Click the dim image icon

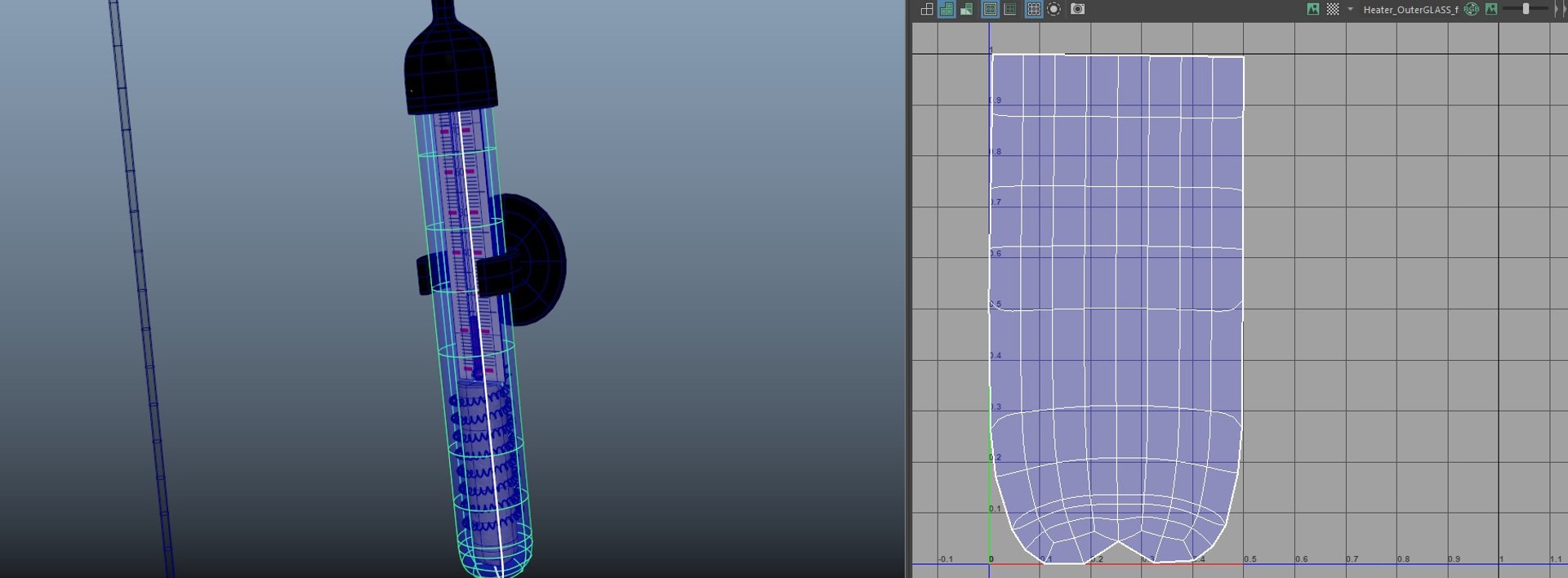(1491, 9)
